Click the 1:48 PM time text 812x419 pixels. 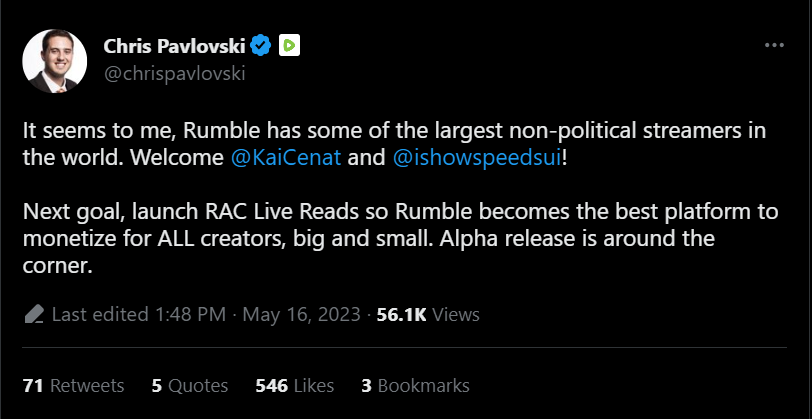click(190, 314)
